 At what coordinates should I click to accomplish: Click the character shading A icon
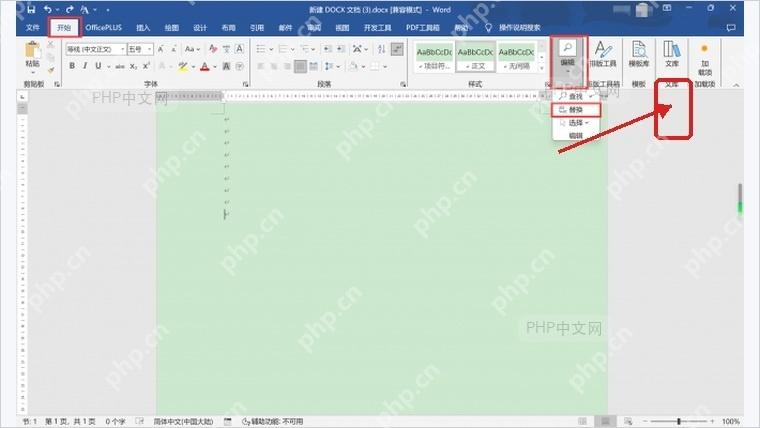pyautogui.click(x=226, y=66)
